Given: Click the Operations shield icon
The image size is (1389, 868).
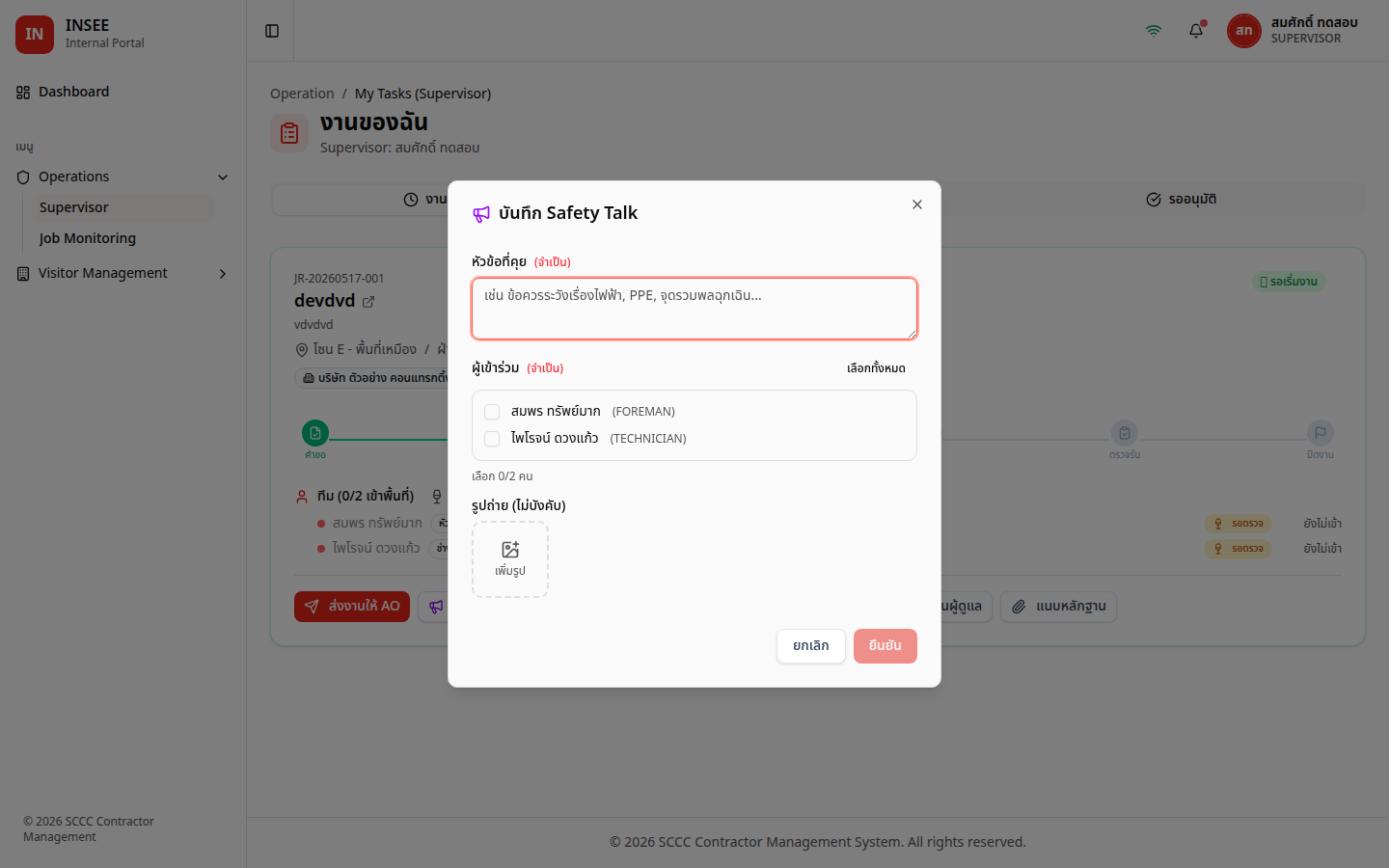Looking at the screenshot, I should pos(23,177).
